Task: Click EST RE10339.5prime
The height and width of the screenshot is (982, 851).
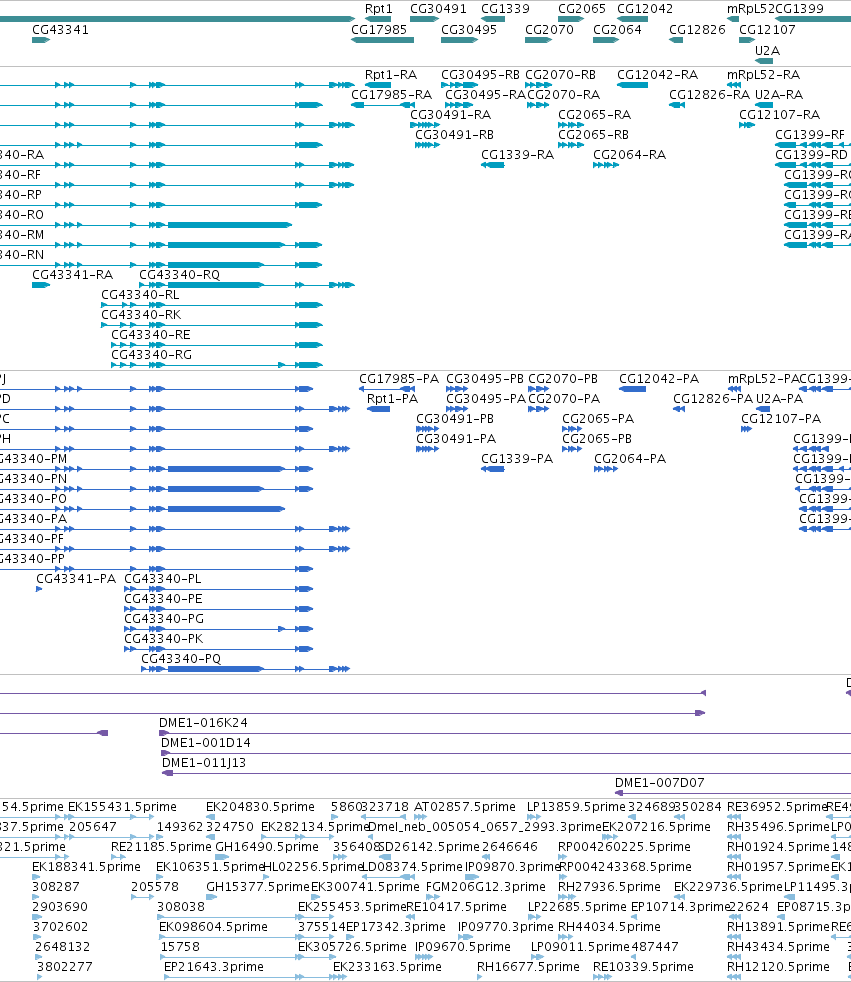Action: pyautogui.click(x=643, y=968)
